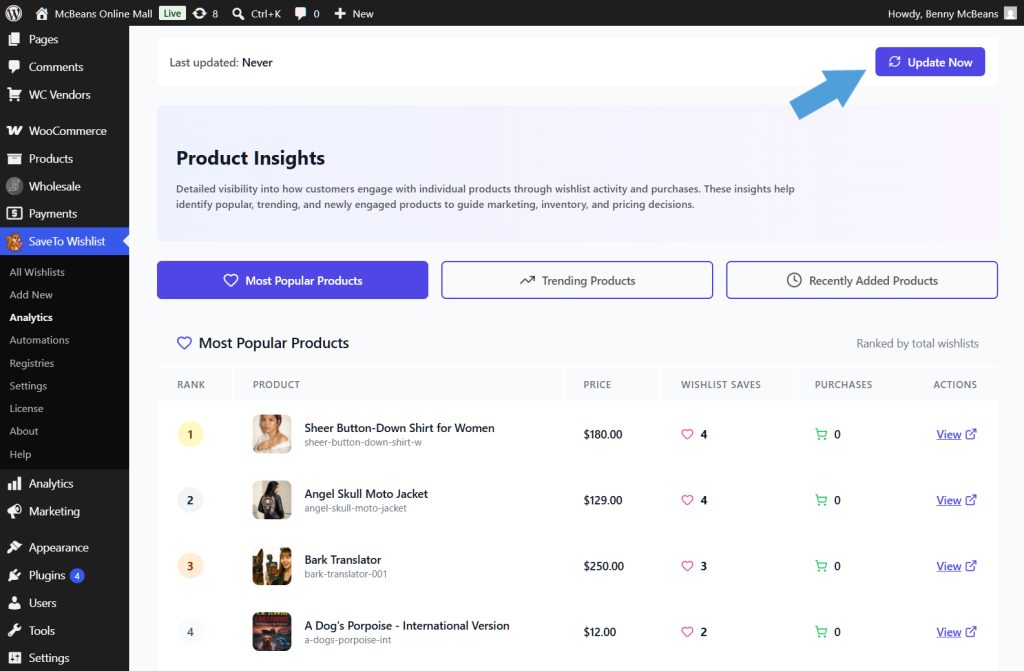Click A Dog's Porpoise product thumbnail
Viewport: 1024px width, 671px height.
coord(272,632)
